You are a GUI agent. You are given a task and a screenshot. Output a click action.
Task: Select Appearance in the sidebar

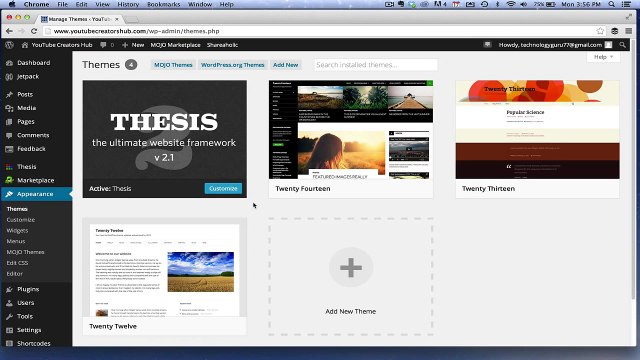(36, 194)
